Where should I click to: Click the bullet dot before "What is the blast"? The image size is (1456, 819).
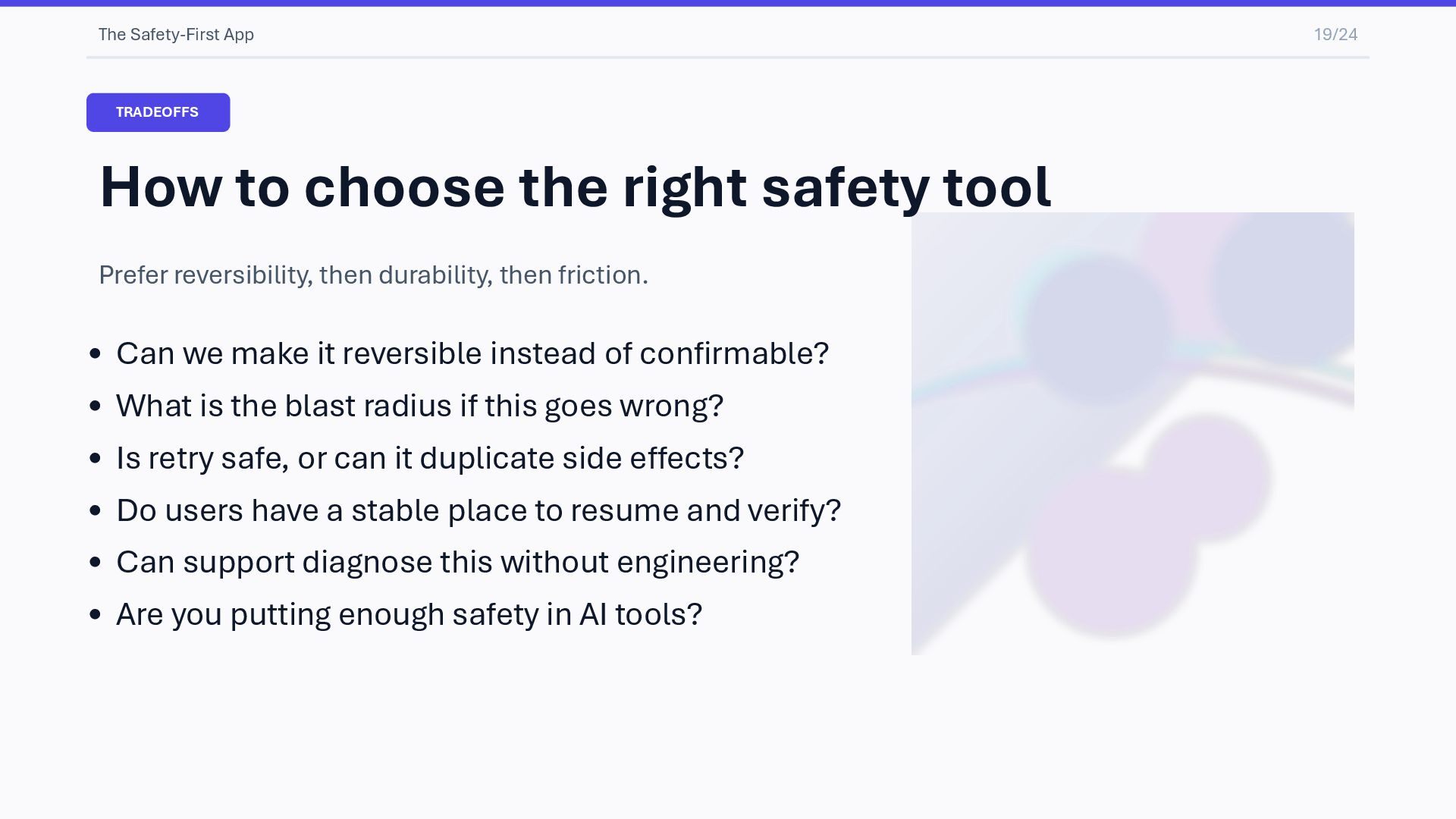[95, 406]
